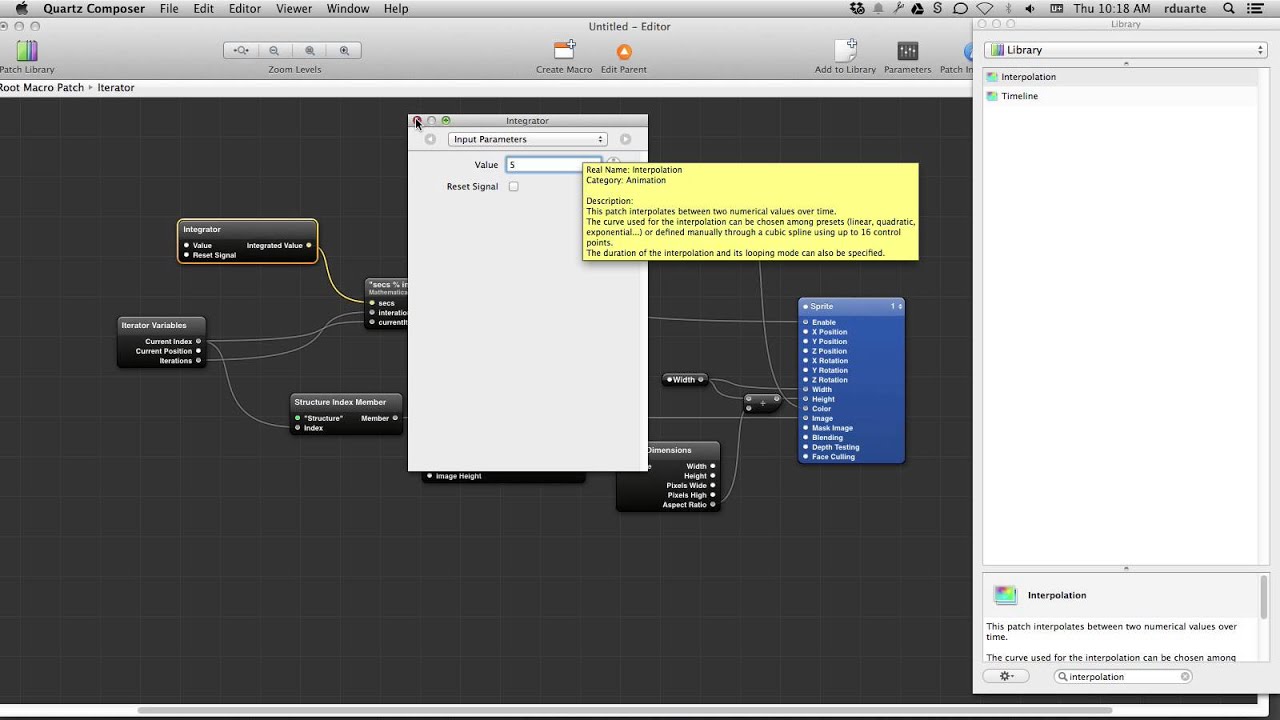Click the actual-size magnifier in Zoom Levels

(309, 50)
